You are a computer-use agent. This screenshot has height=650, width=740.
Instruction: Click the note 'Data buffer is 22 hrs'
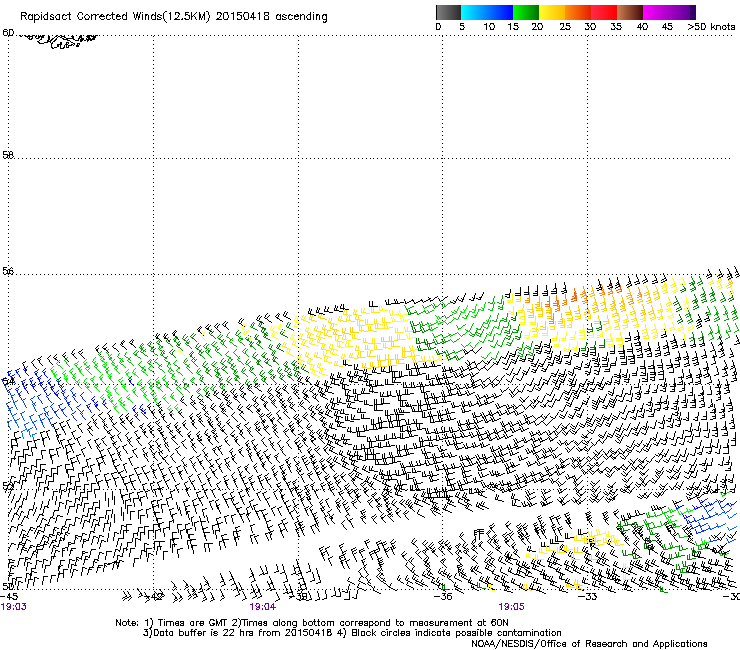(x=204, y=633)
